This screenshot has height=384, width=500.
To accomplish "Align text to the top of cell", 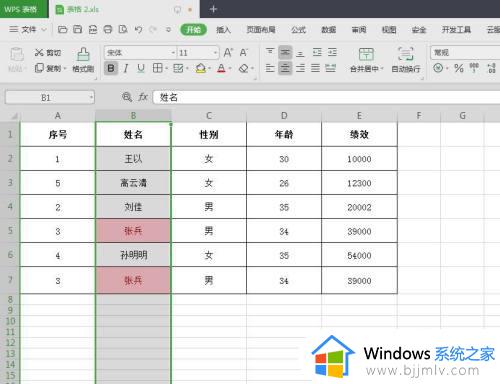I will tap(270, 52).
